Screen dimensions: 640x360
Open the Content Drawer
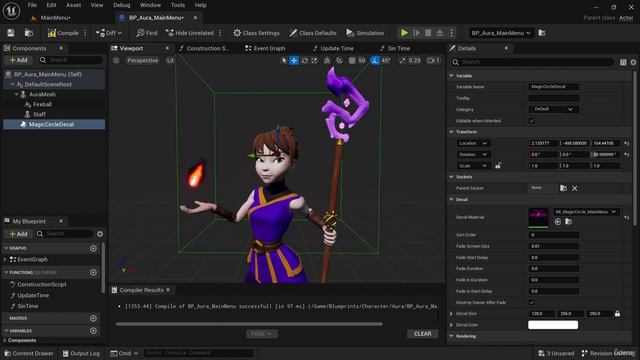29,353
